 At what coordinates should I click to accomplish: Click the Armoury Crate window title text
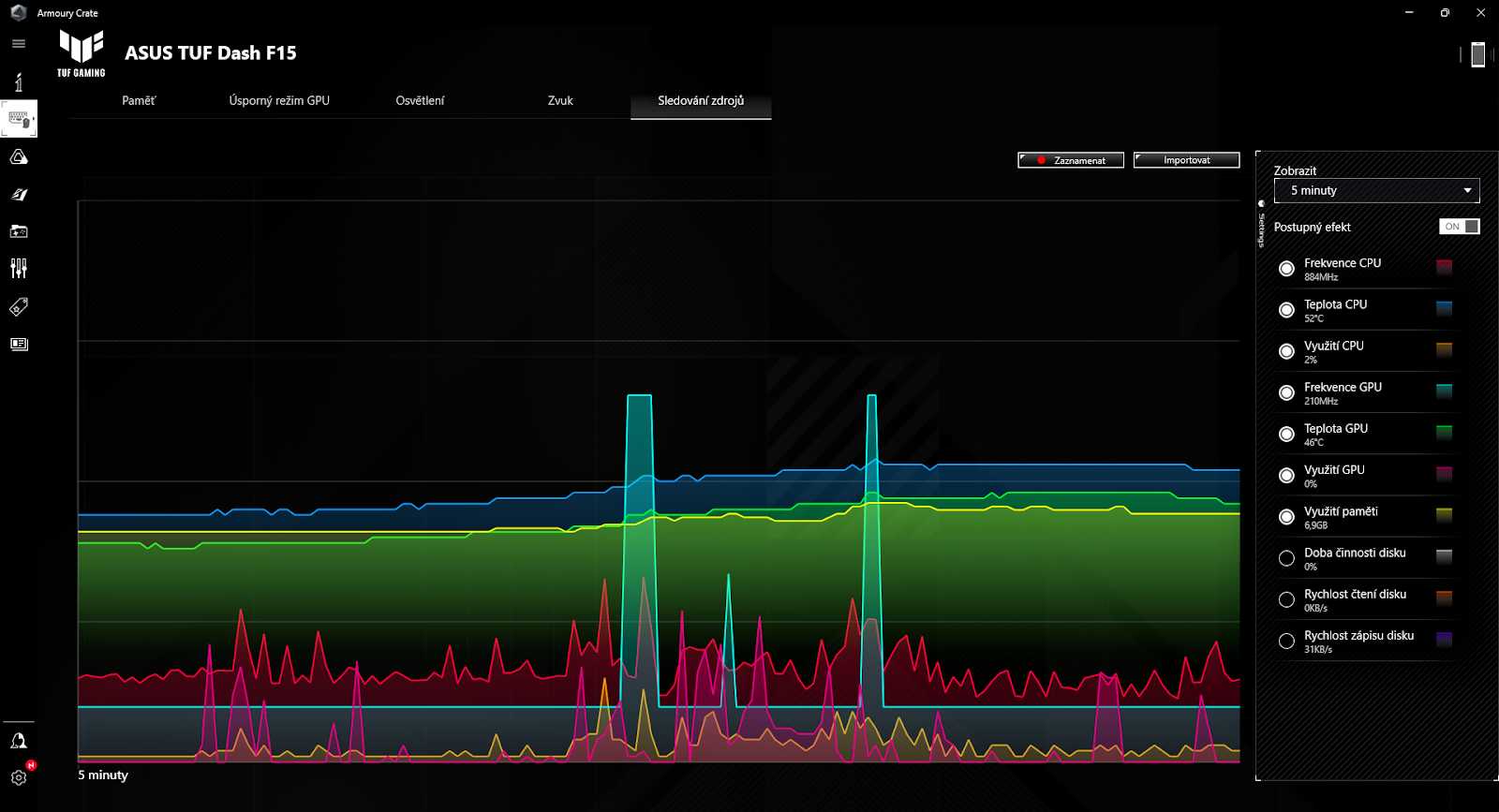[x=67, y=13]
